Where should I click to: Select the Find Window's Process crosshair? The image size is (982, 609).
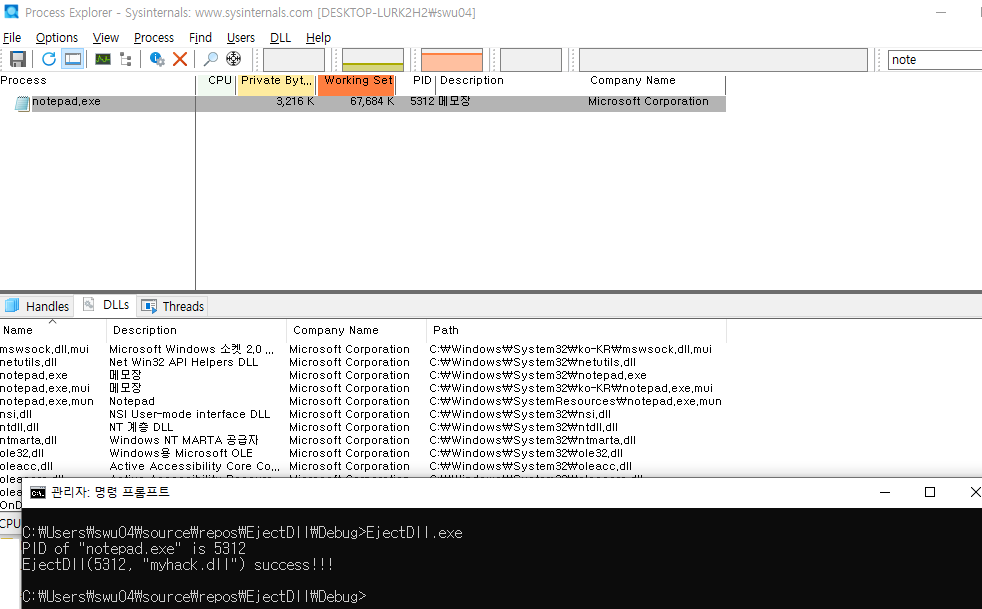point(234,60)
